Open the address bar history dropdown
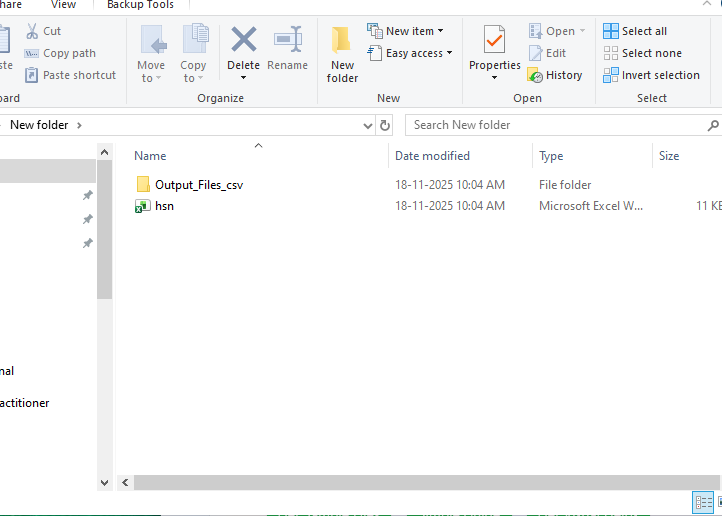The height and width of the screenshot is (516, 722). coord(367,125)
